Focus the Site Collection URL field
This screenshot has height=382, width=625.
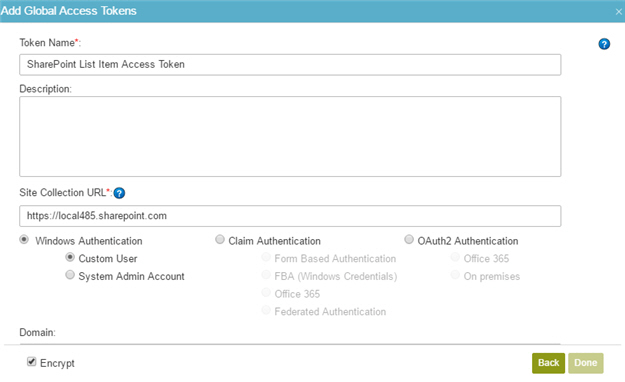[290, 216]
